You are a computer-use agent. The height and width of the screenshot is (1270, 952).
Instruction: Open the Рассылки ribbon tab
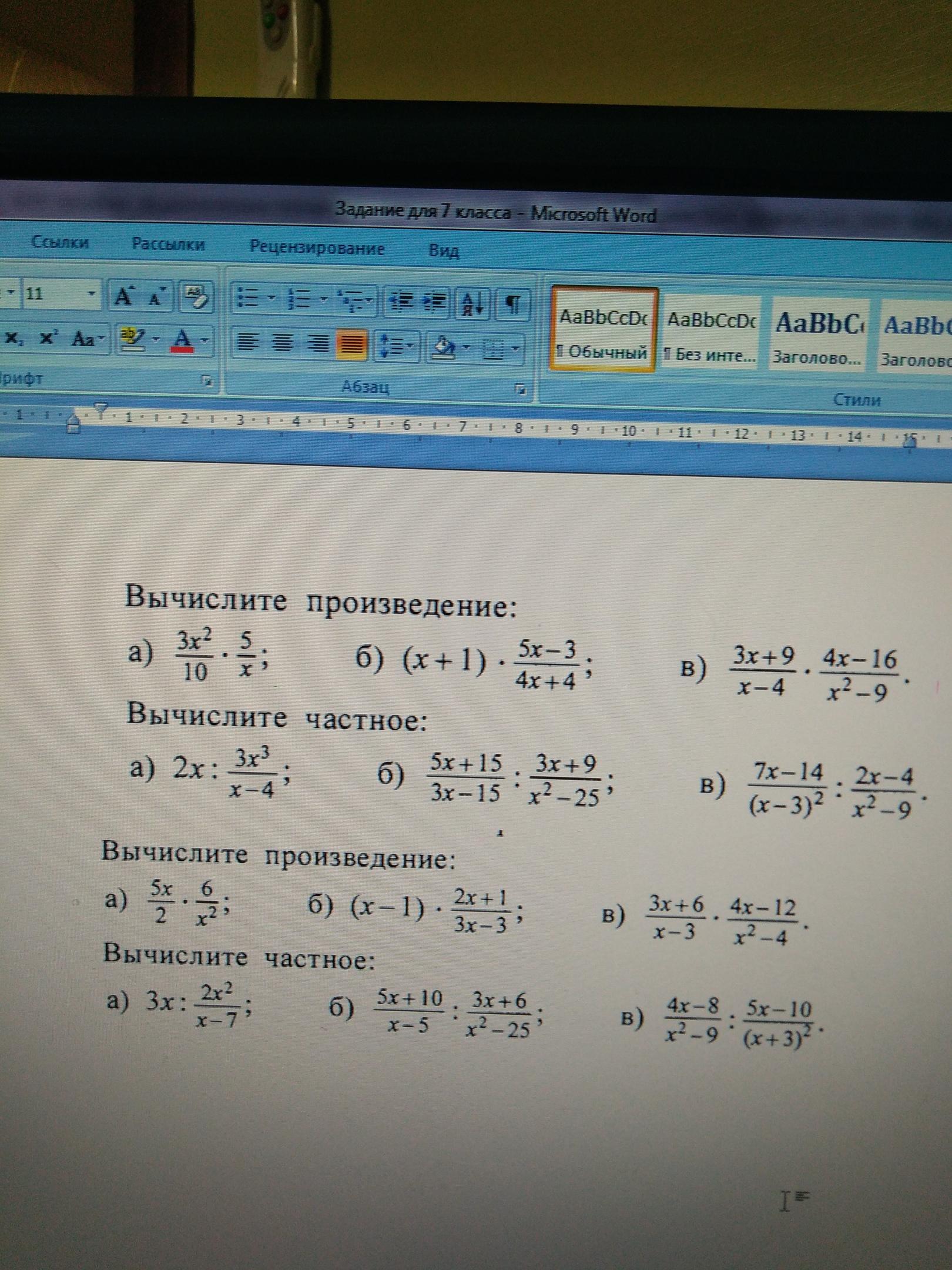(169, 244)
